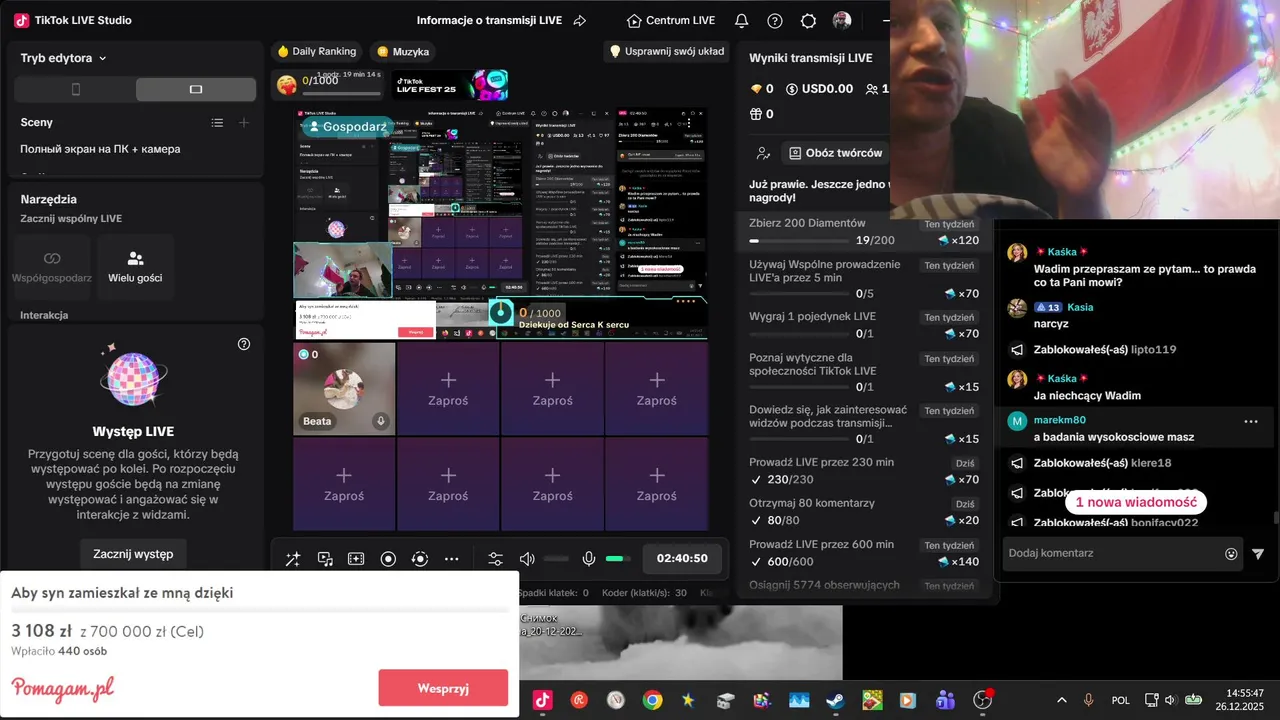Open the settings gear icon in the header
Screen dimensions: 1280x720
[809, 21]
